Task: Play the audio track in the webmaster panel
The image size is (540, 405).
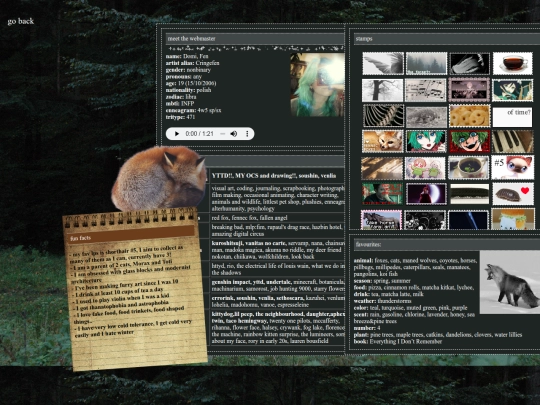Action: pyautogui.click(x=177, y=134)
